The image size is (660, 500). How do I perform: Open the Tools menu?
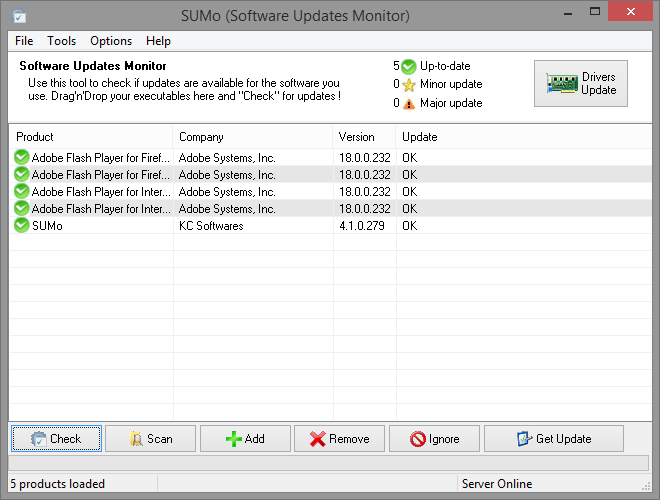pyautogui.click(x=61, y=41)
